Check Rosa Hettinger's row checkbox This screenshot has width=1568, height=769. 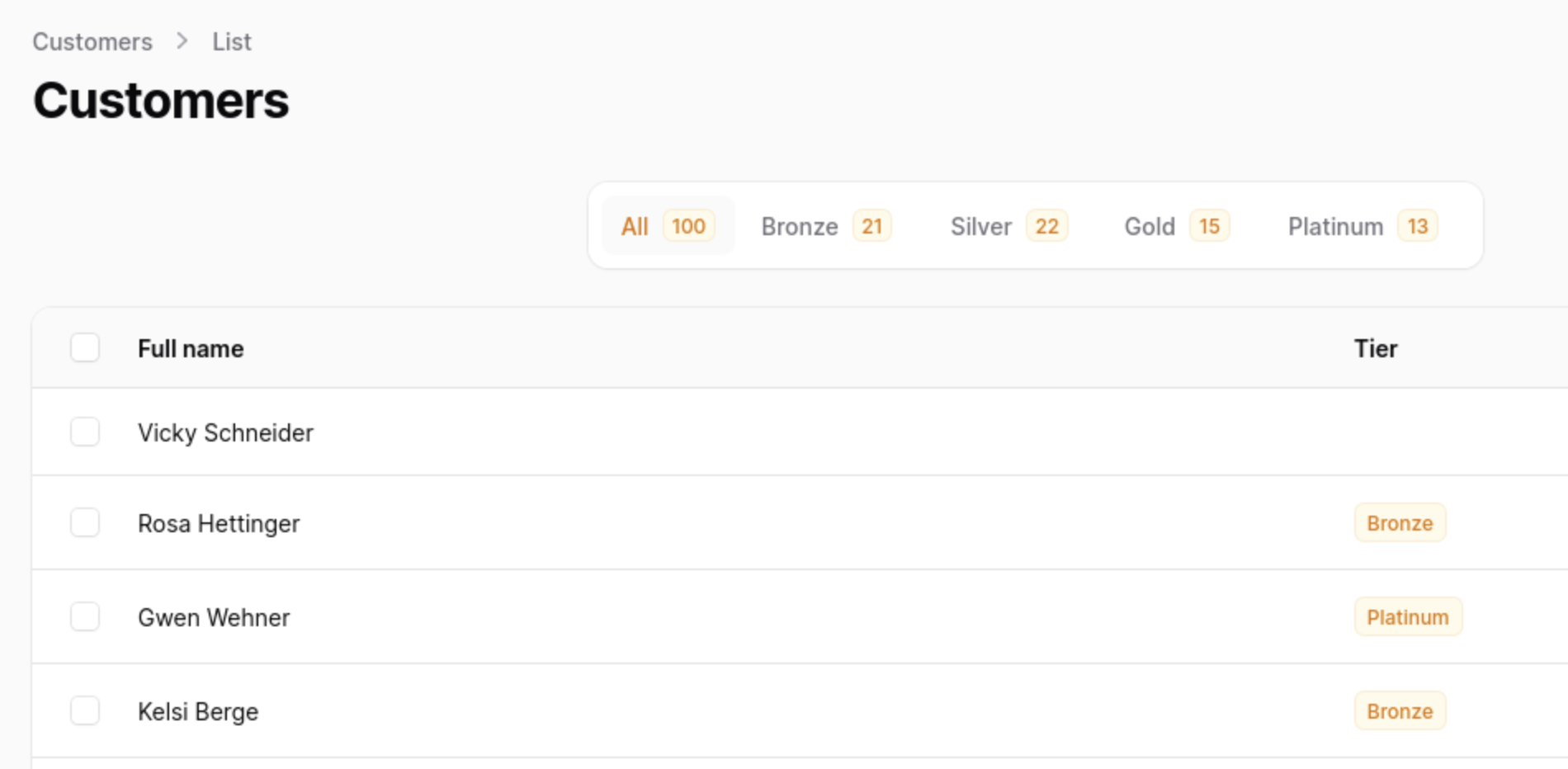pyautogui.click(x=85, y=522)
